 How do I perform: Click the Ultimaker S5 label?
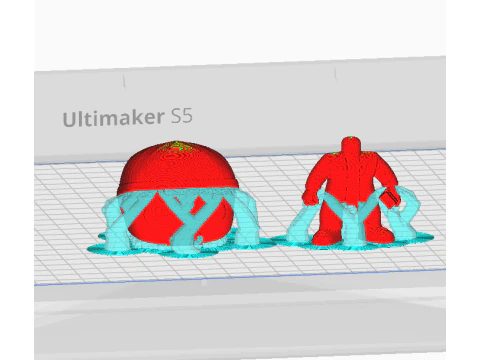128,118
